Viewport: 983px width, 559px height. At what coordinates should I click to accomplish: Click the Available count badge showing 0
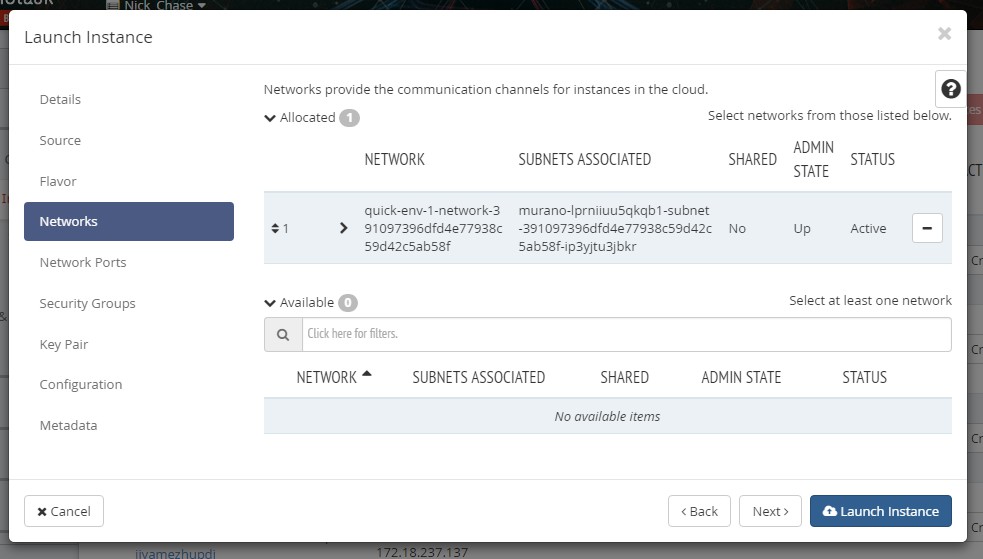click(x=348, y=303)
